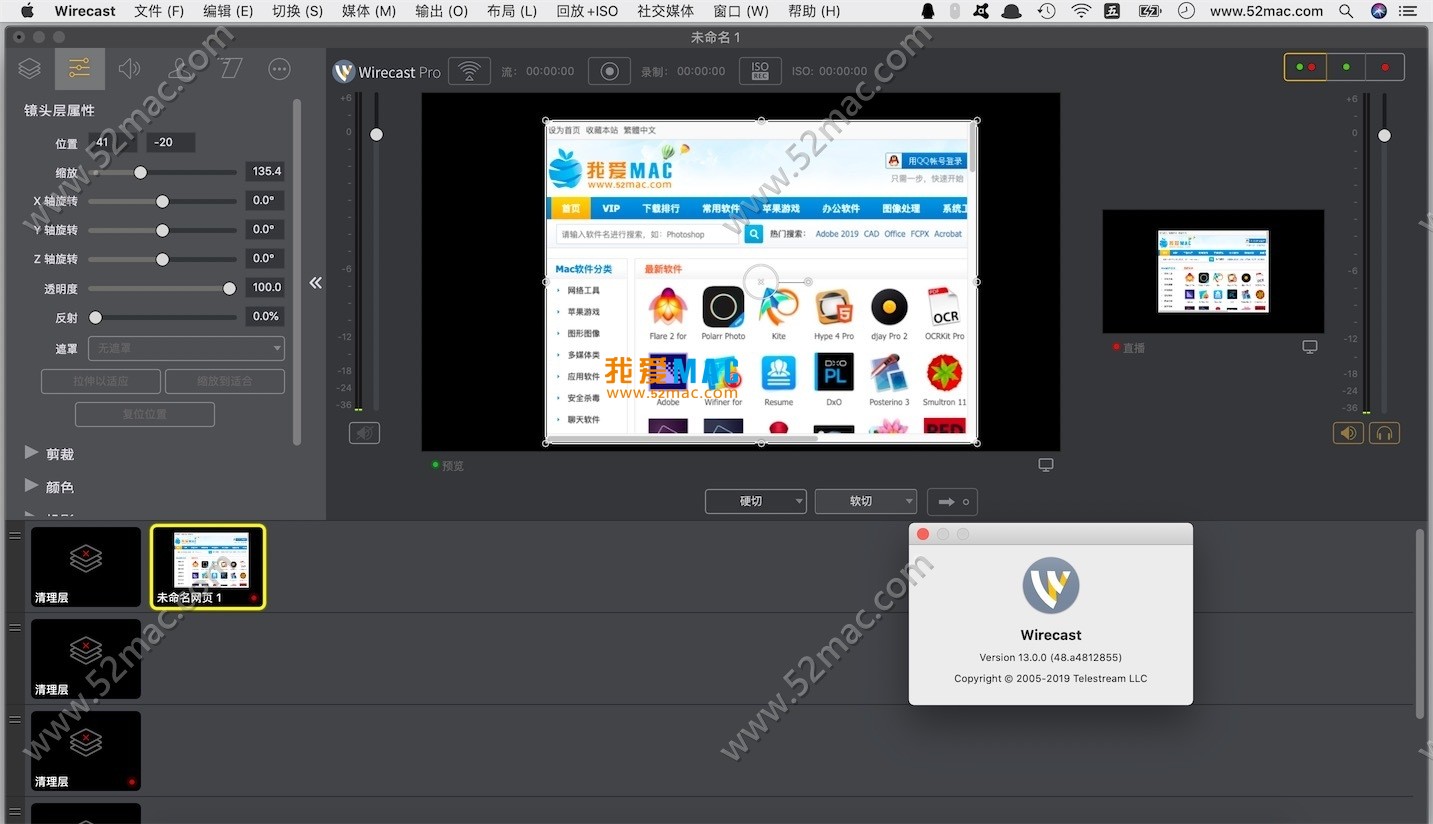Adjust the 反射 slider
This screenshot has width=1433, height=824.
tap(162, 317)
